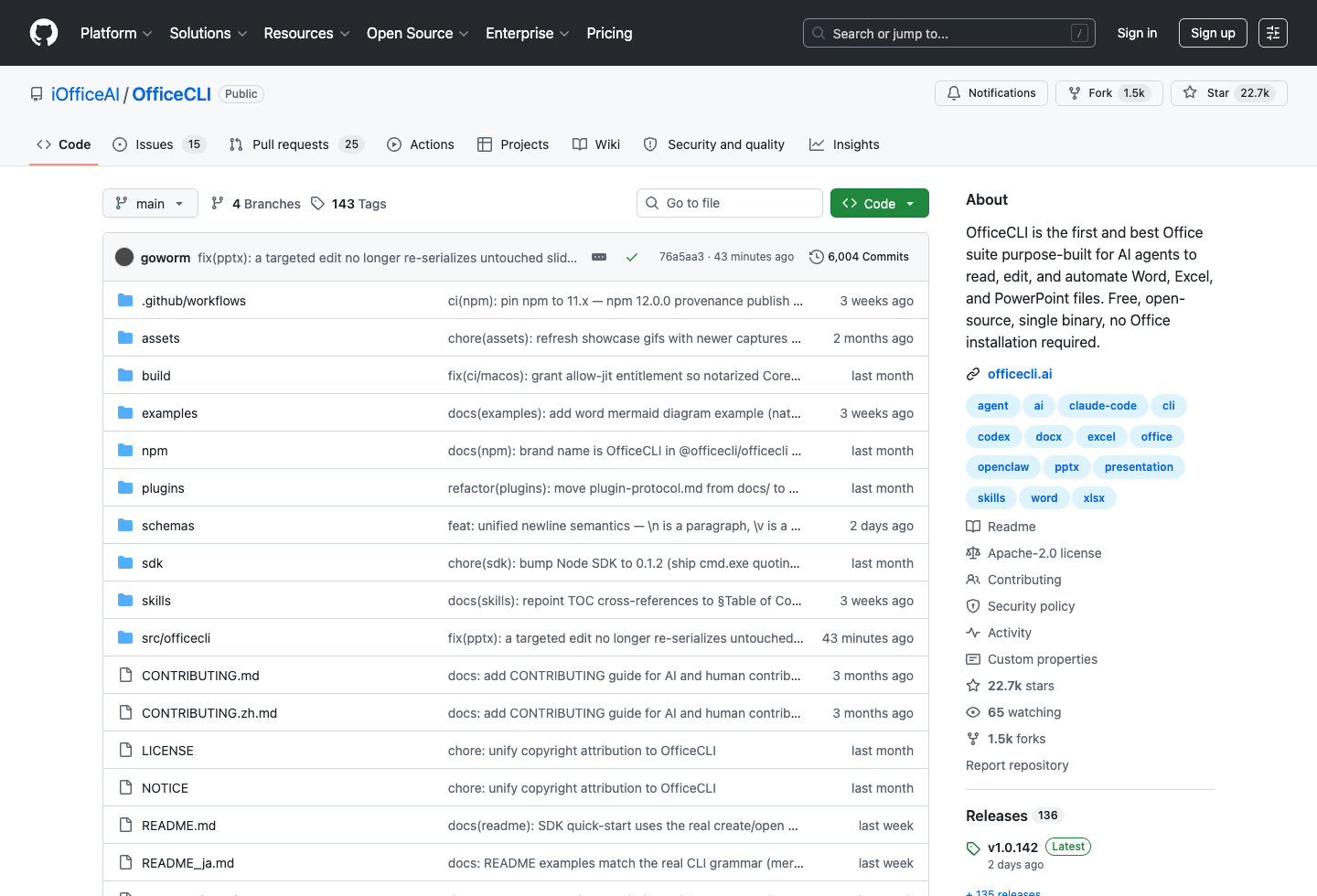
Task: Open the NOTICE file
Action: click(x=165, y=788)
